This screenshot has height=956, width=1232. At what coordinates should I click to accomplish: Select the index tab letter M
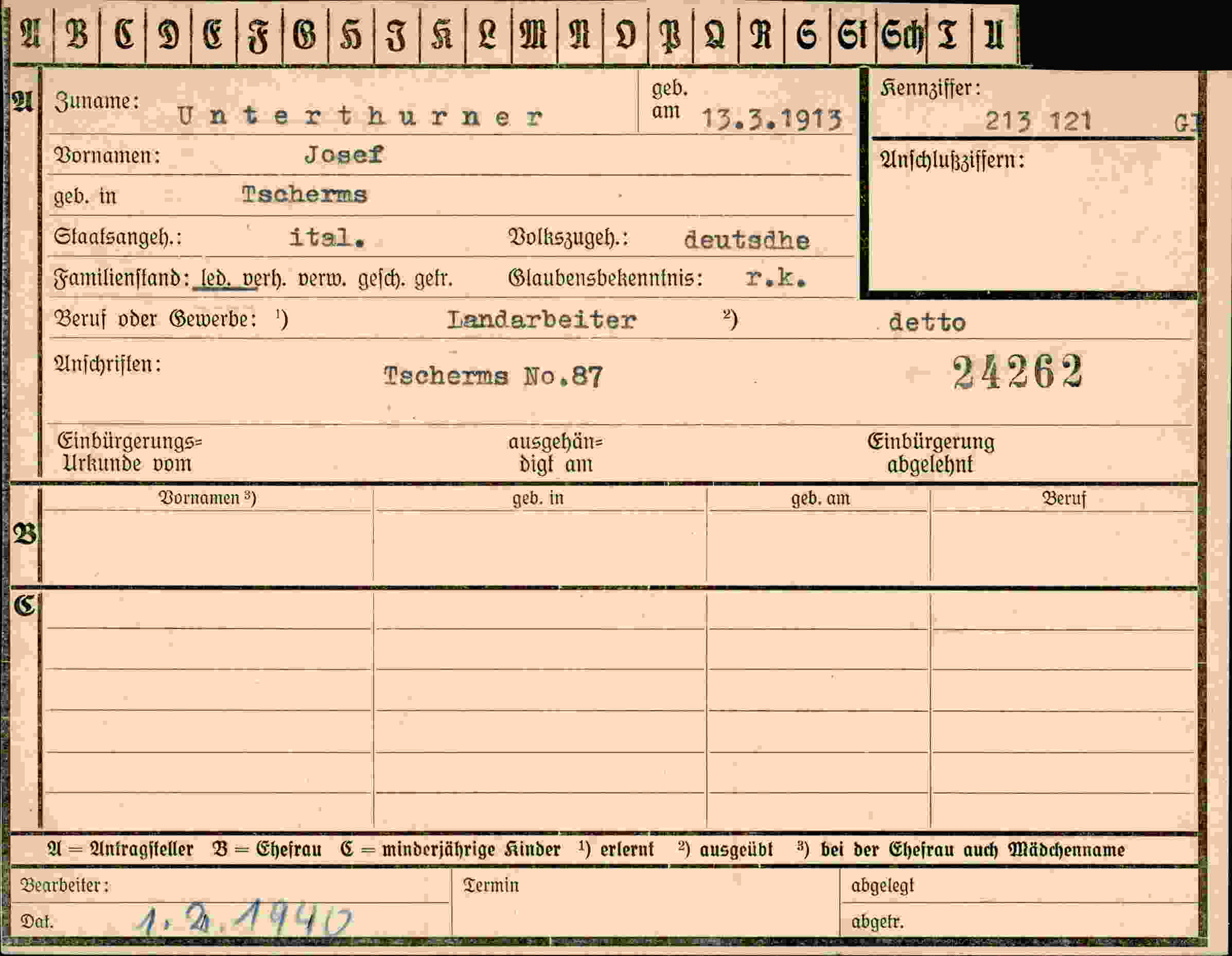[533, 35]
